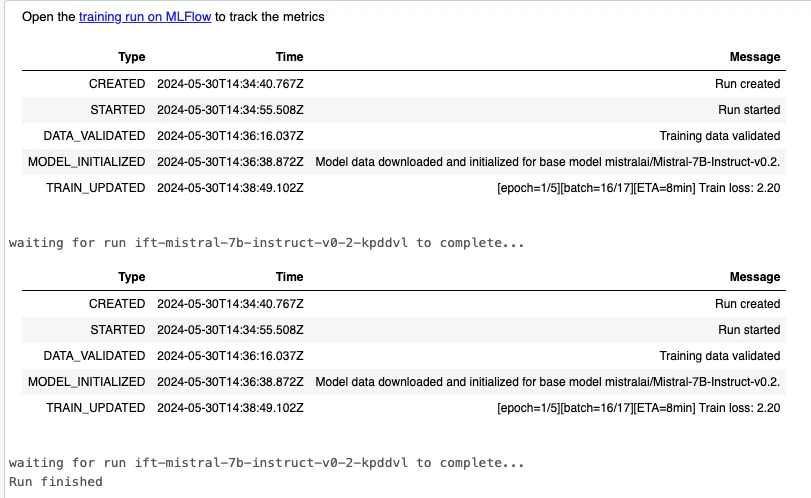
Task: Select timestamp 14:36:16.037Z in the second table
Action: coord(230,356)
